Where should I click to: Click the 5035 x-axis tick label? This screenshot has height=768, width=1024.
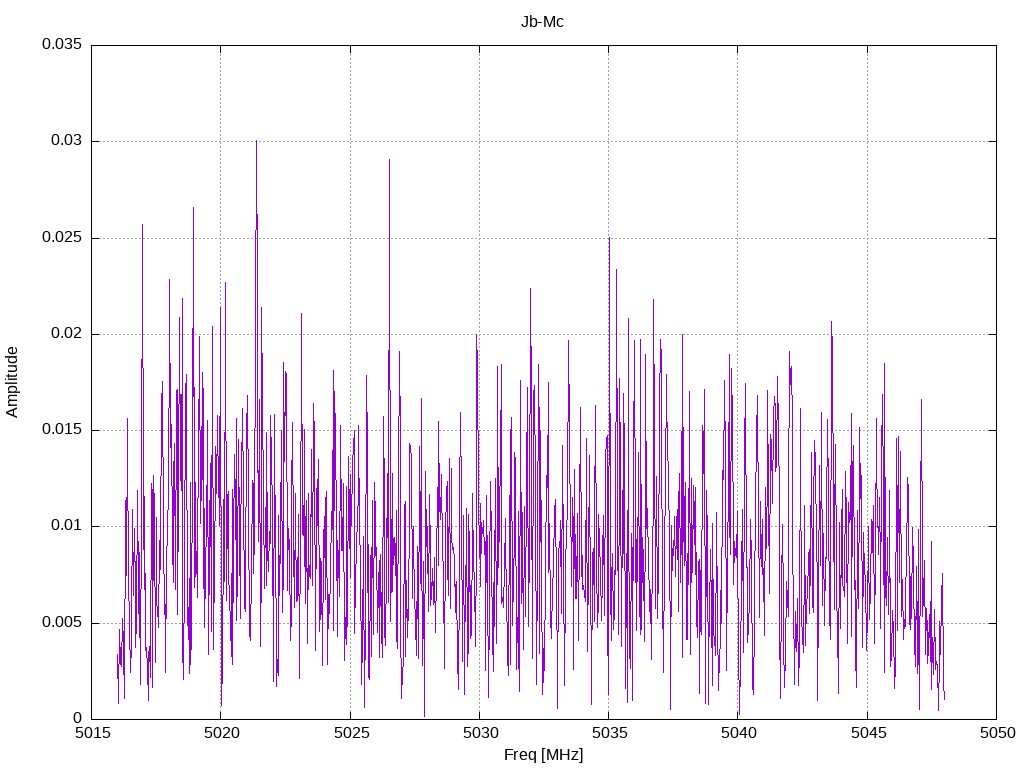[x=610, y=733]
